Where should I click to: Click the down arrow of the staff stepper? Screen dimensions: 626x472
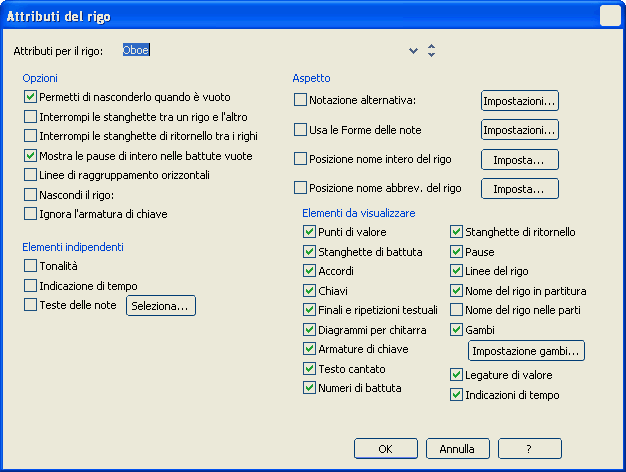431,55
